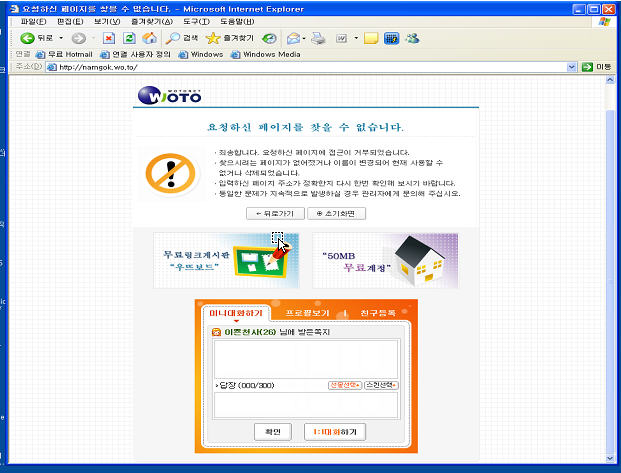Click inside the reply text input box

tap(306, 405)
